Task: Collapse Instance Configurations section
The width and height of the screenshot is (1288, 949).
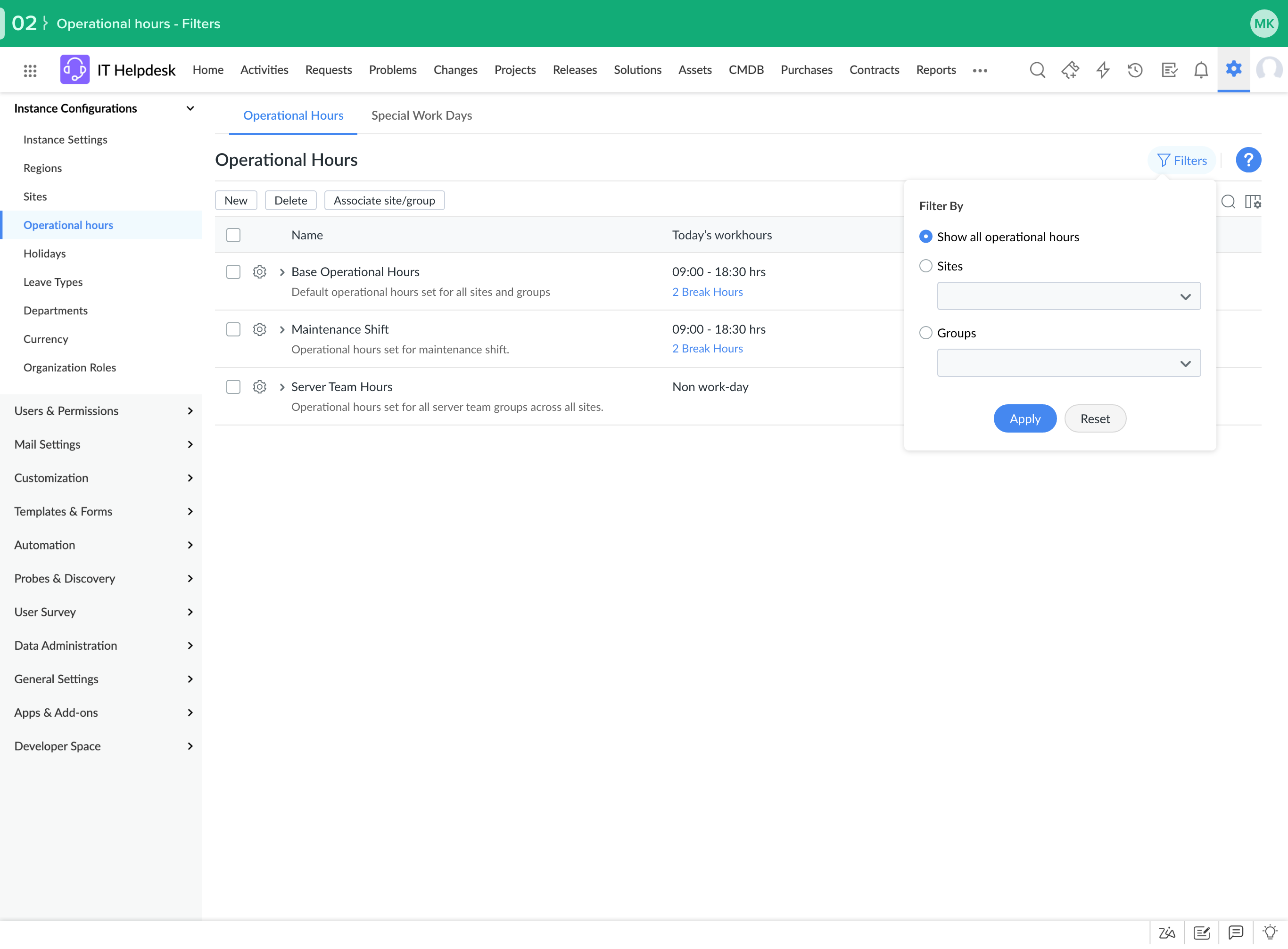Action: point(190,108)
